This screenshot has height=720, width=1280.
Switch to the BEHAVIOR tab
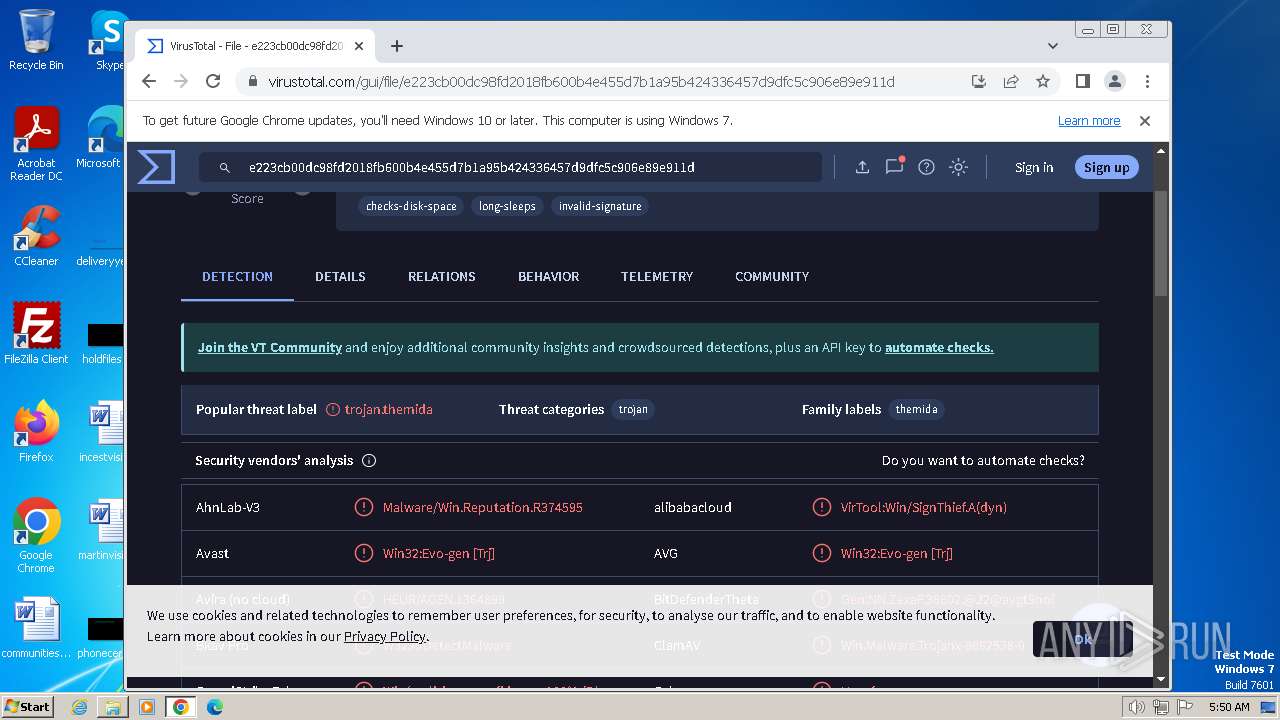pos(548,277)
